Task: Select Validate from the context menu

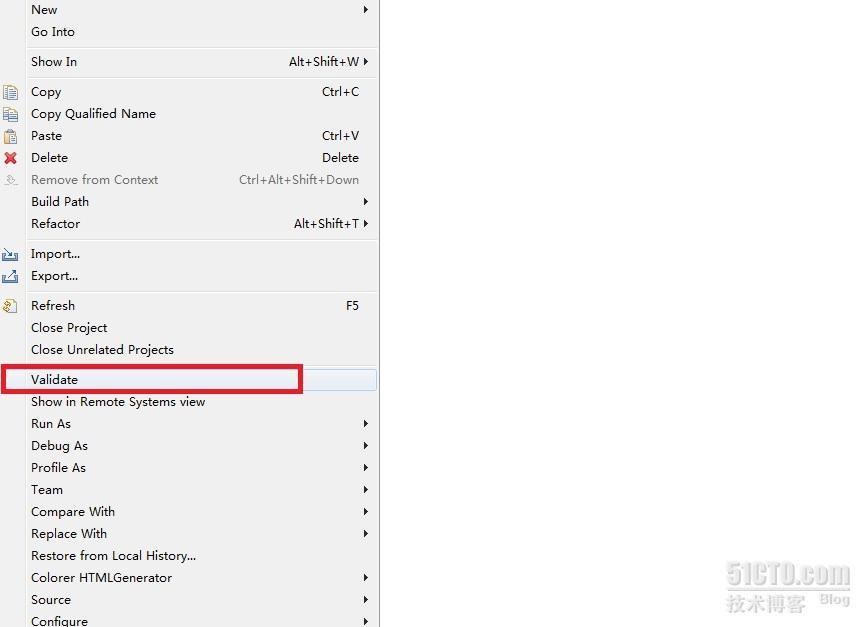Action: coord(189,380)
